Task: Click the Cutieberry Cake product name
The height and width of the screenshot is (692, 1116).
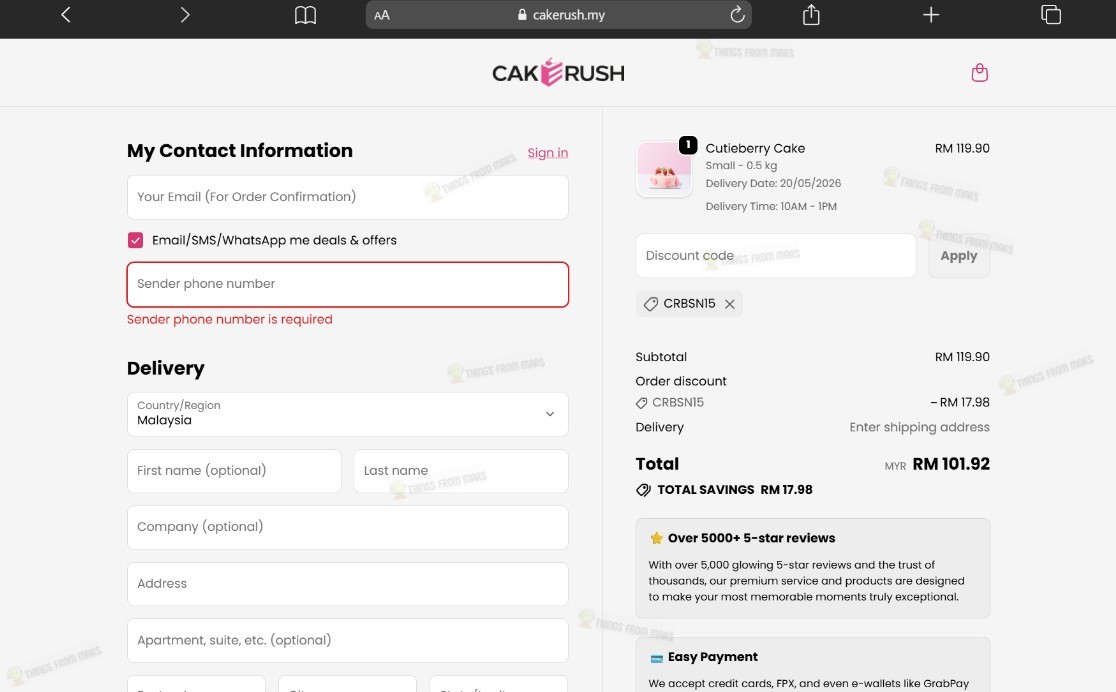Action: coord(755,148)
